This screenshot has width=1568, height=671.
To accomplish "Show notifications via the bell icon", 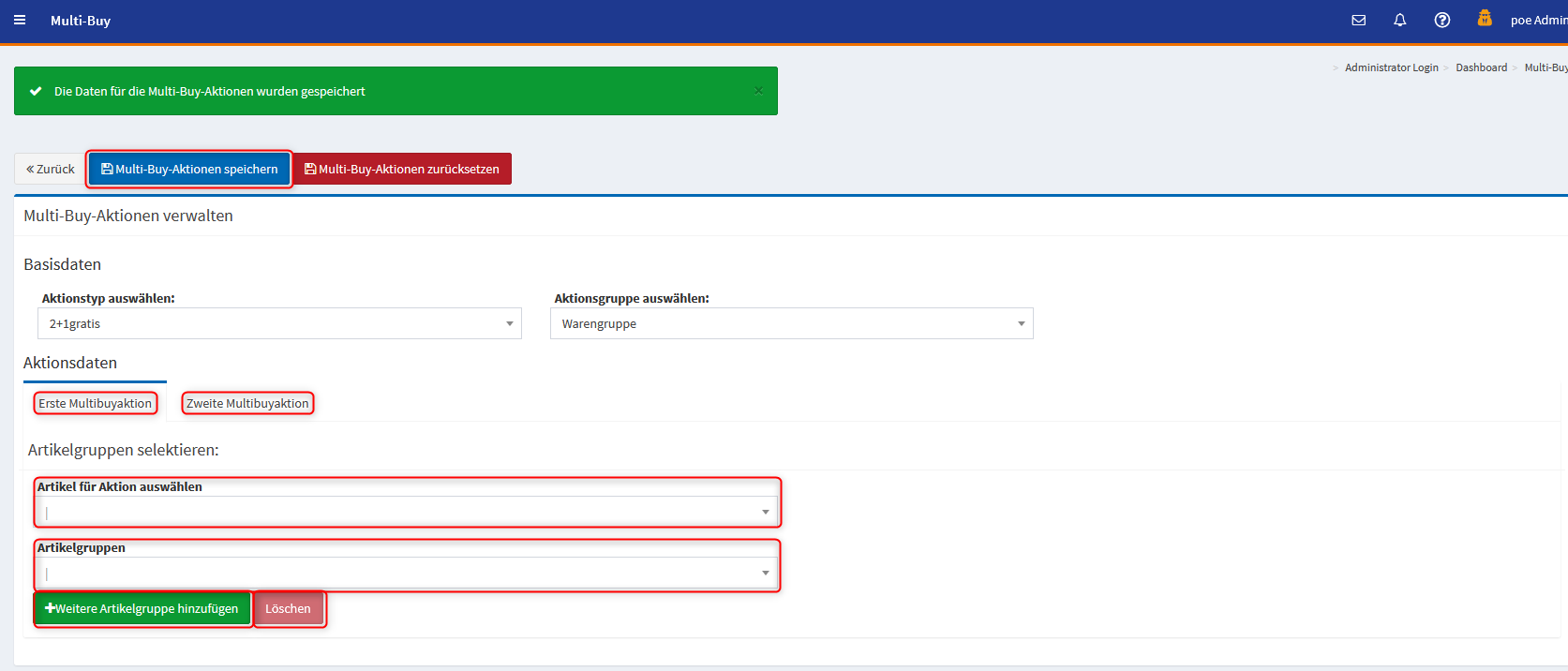I will pos(1399,20).
